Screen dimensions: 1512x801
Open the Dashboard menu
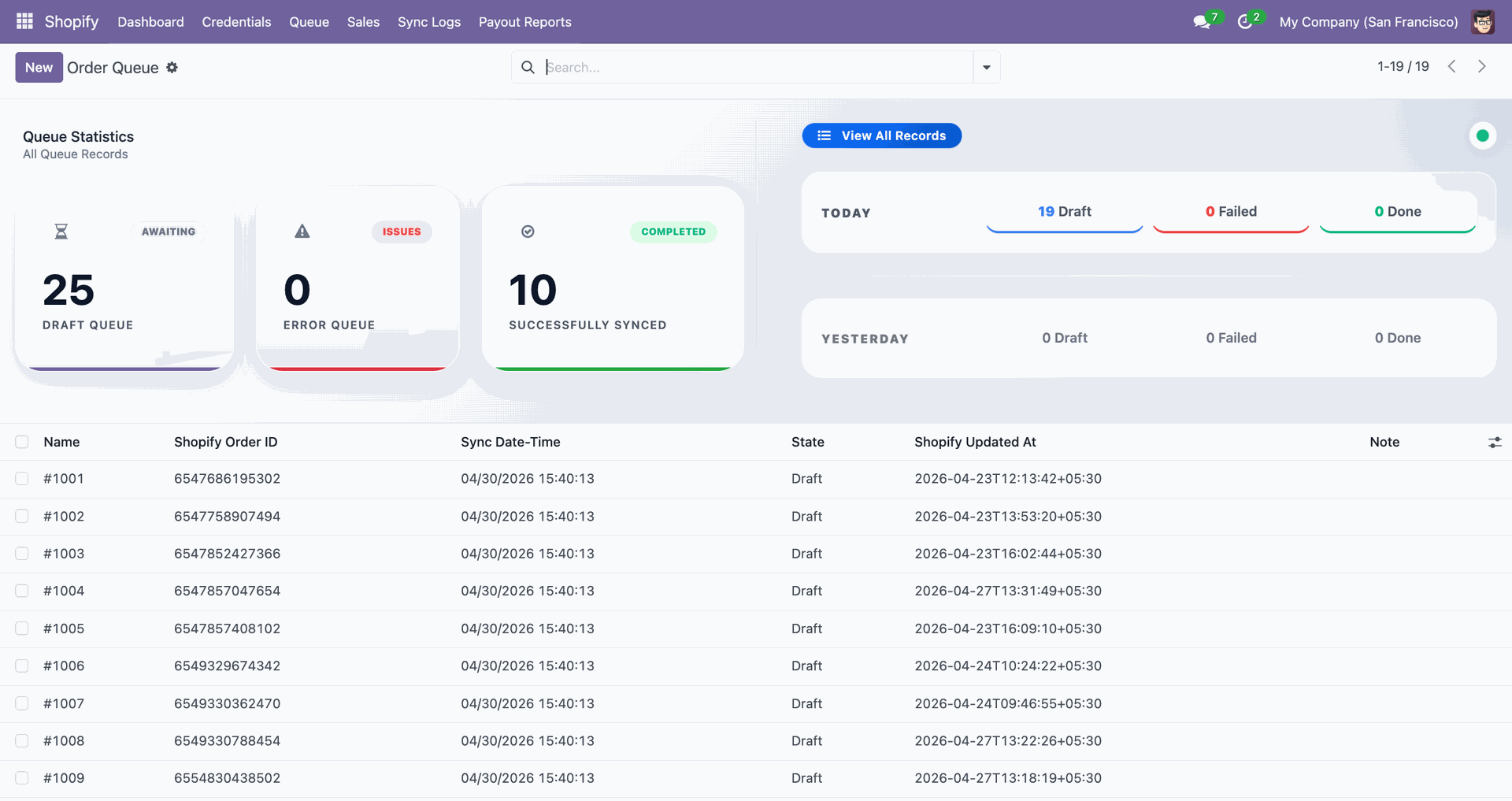pyautogui.click(x=150, y=22)
